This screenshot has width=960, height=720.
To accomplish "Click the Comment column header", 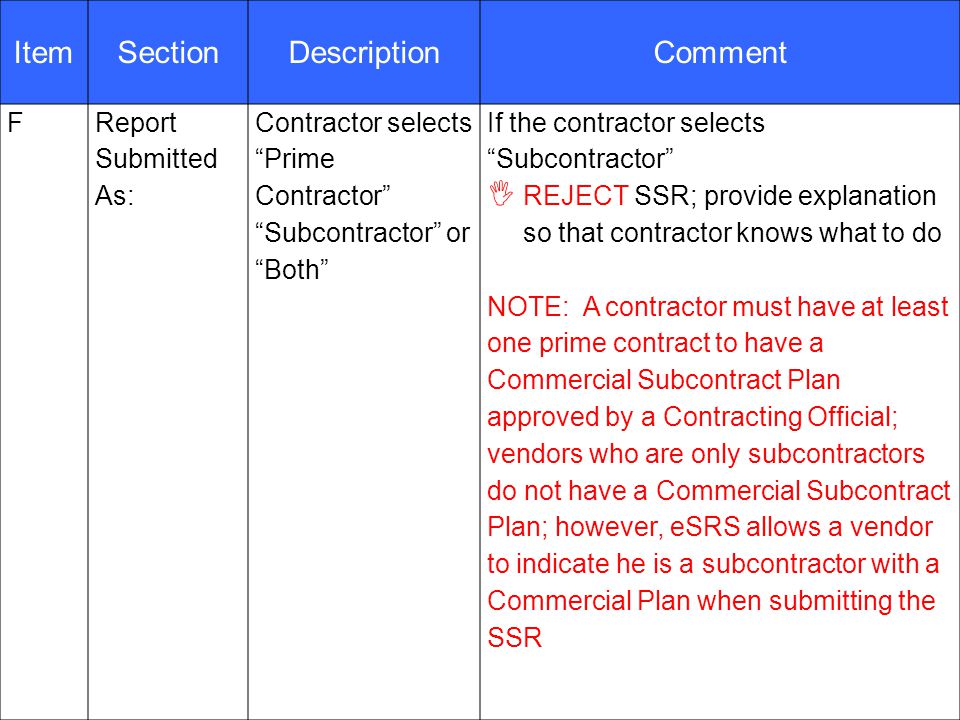I will click(720, 52).
